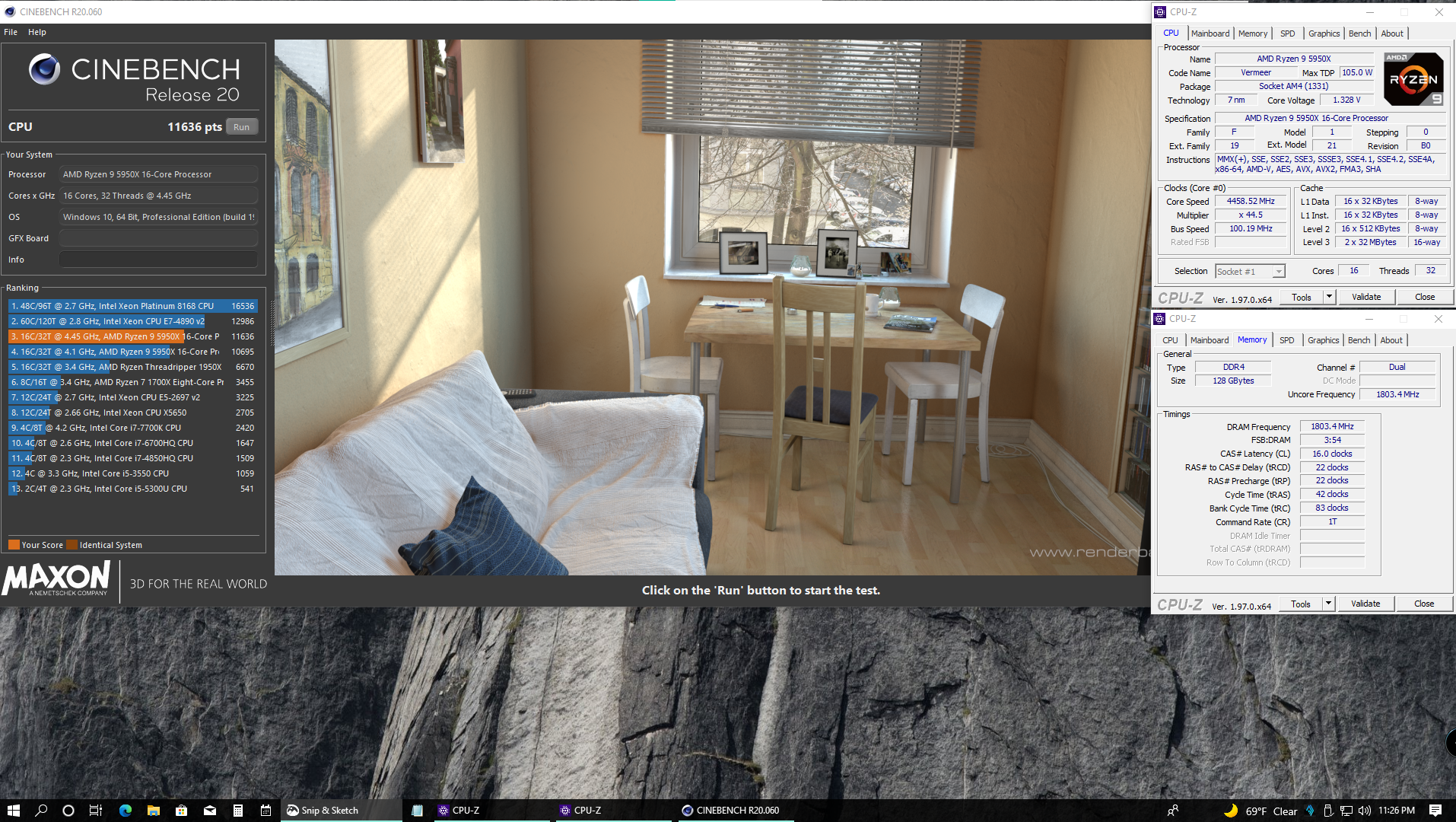Open Mail app from taskbar

click(x=209, y=811)
